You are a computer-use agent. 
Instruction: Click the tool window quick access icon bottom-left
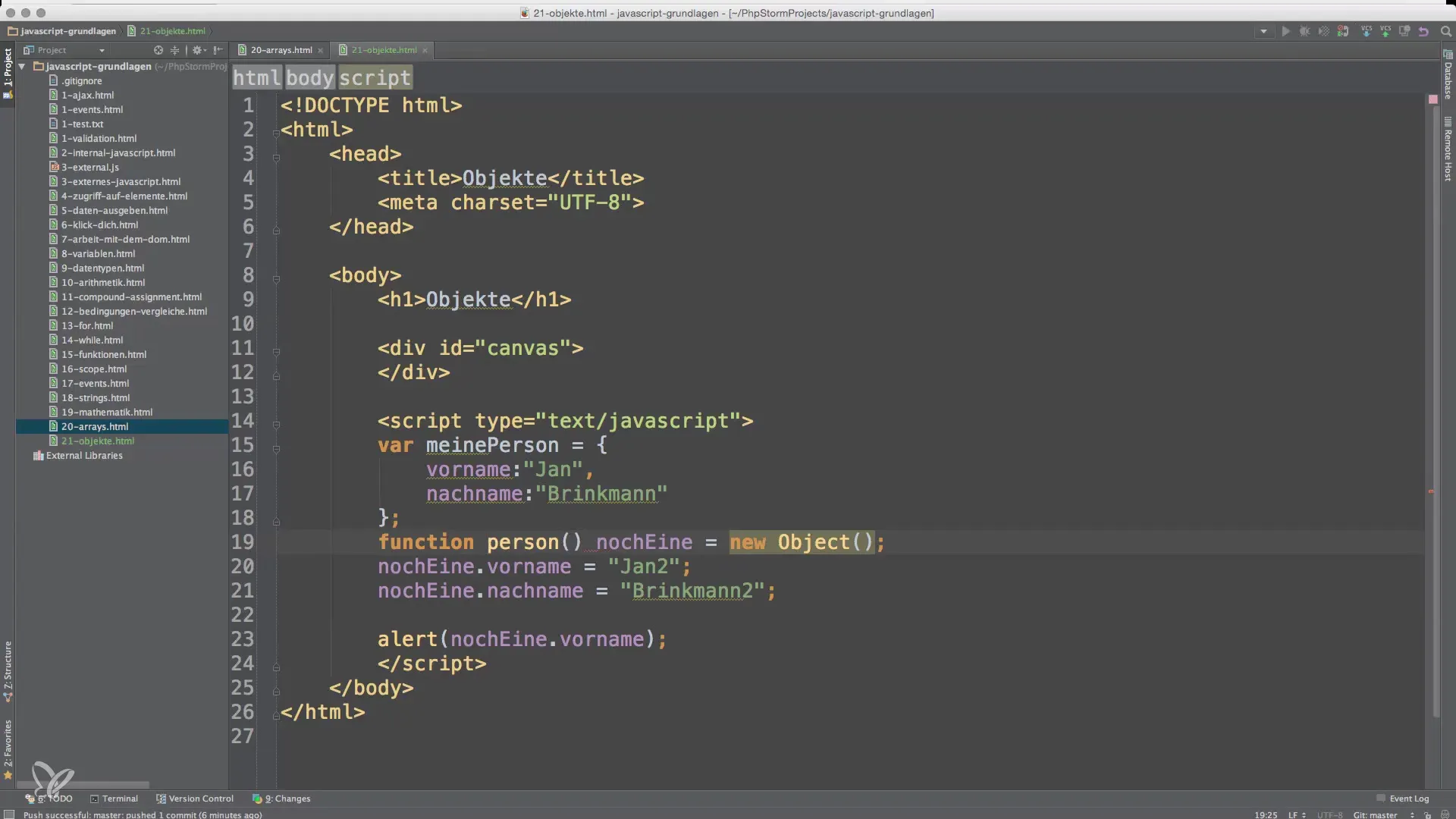[x=8, y=814]
